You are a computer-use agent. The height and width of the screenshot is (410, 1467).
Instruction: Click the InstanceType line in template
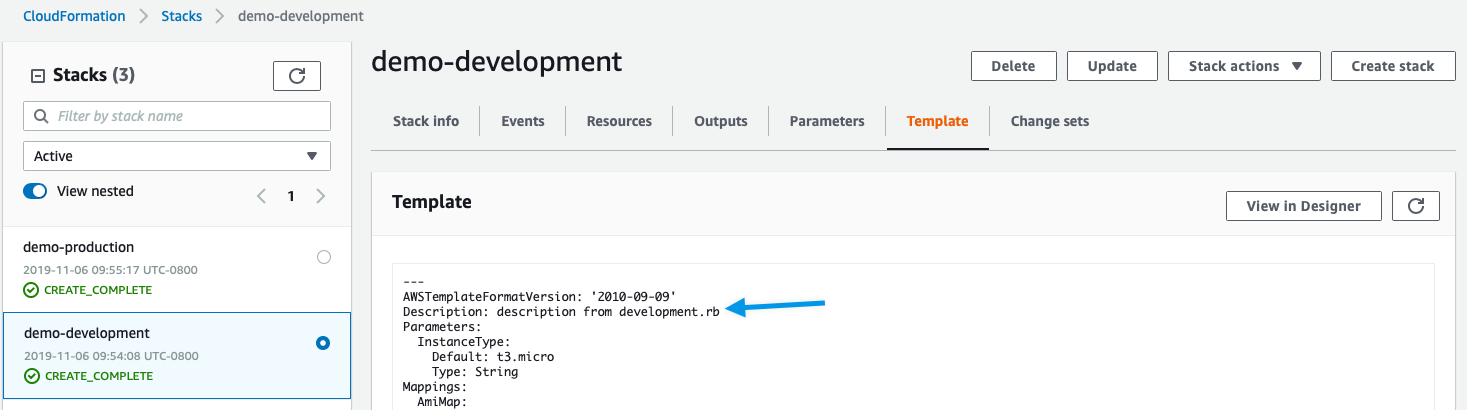(x=464, y=341)
